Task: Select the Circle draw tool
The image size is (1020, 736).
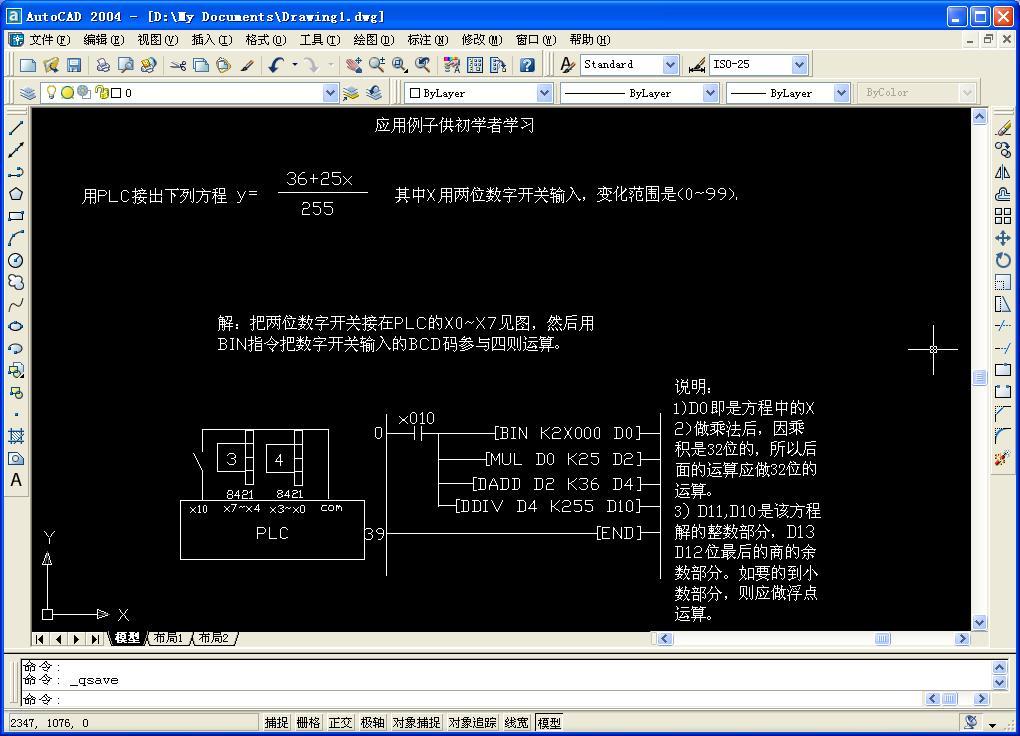Action: coord(16,260)
